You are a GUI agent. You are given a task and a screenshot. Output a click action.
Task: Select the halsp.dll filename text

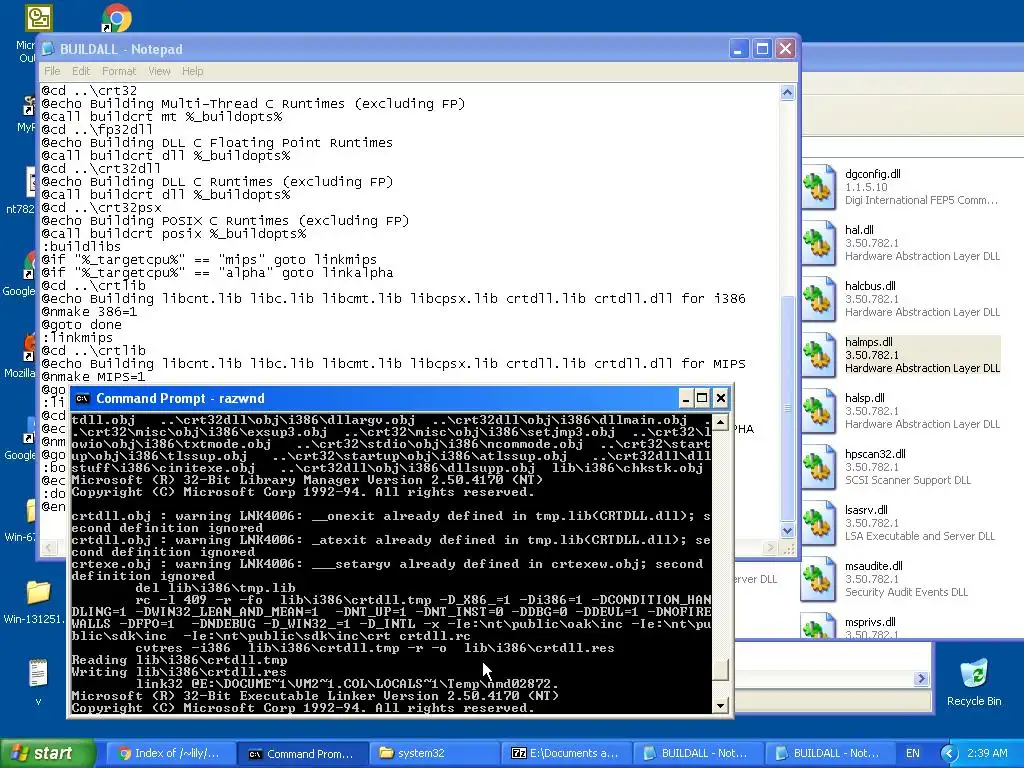coord(865,398)
